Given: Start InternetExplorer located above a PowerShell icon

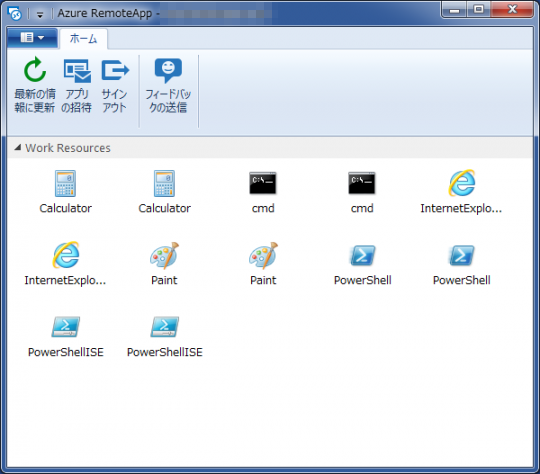Looking at the screenshot, I should [461, 192].
